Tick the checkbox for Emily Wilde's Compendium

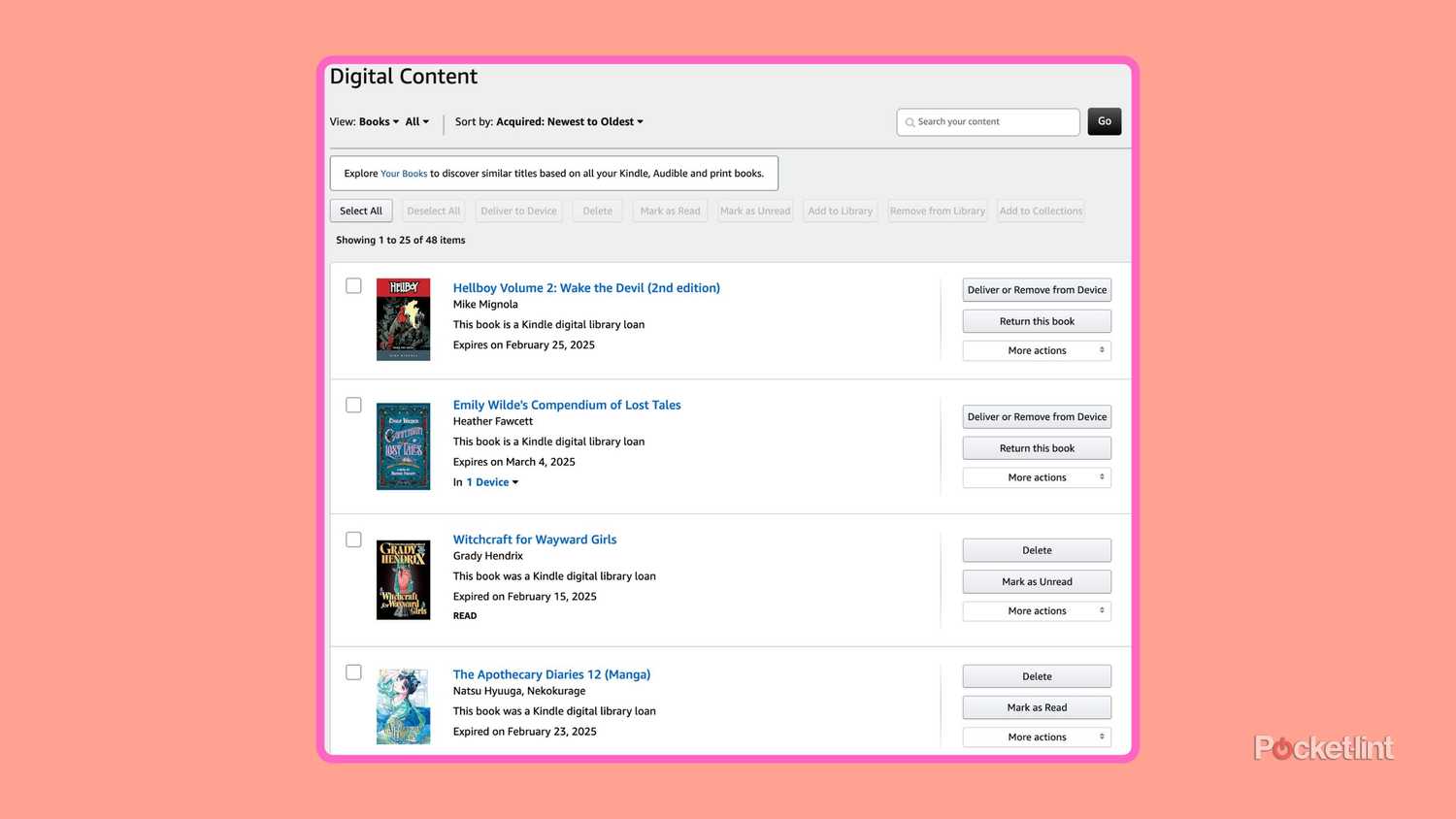point(353,405)
